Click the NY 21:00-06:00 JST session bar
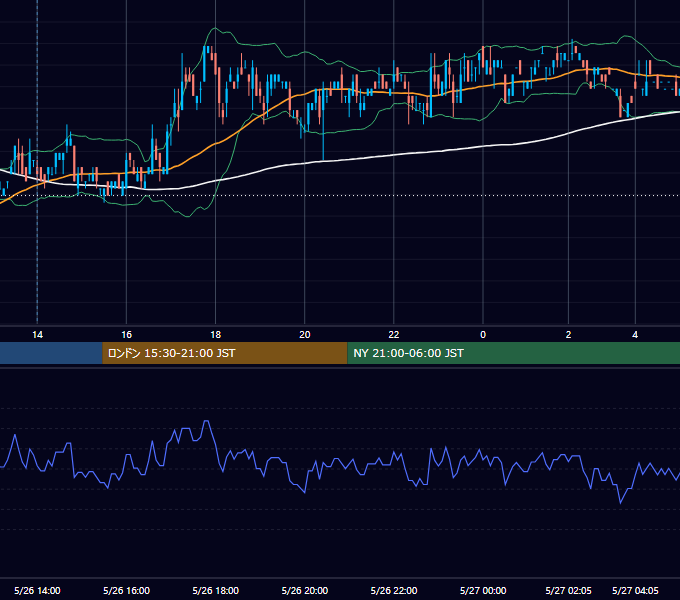This screenshot has height=600, width=680. point(513,353)
